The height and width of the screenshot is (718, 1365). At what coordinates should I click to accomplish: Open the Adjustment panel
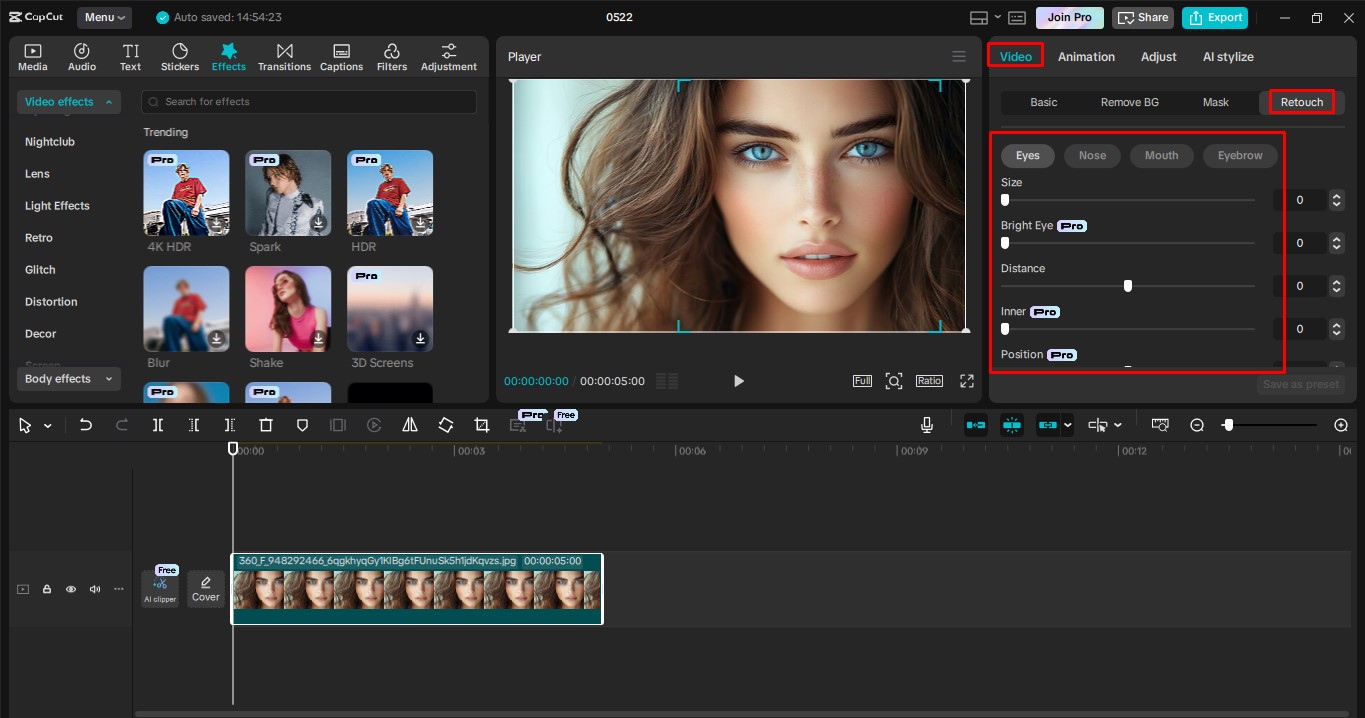pyautogui.click(x=448, y=55)
